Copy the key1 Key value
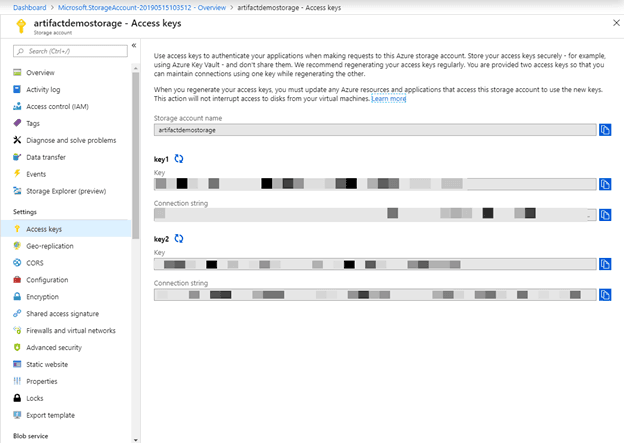This screenshot has height=443, width=624. click(605, 184)
